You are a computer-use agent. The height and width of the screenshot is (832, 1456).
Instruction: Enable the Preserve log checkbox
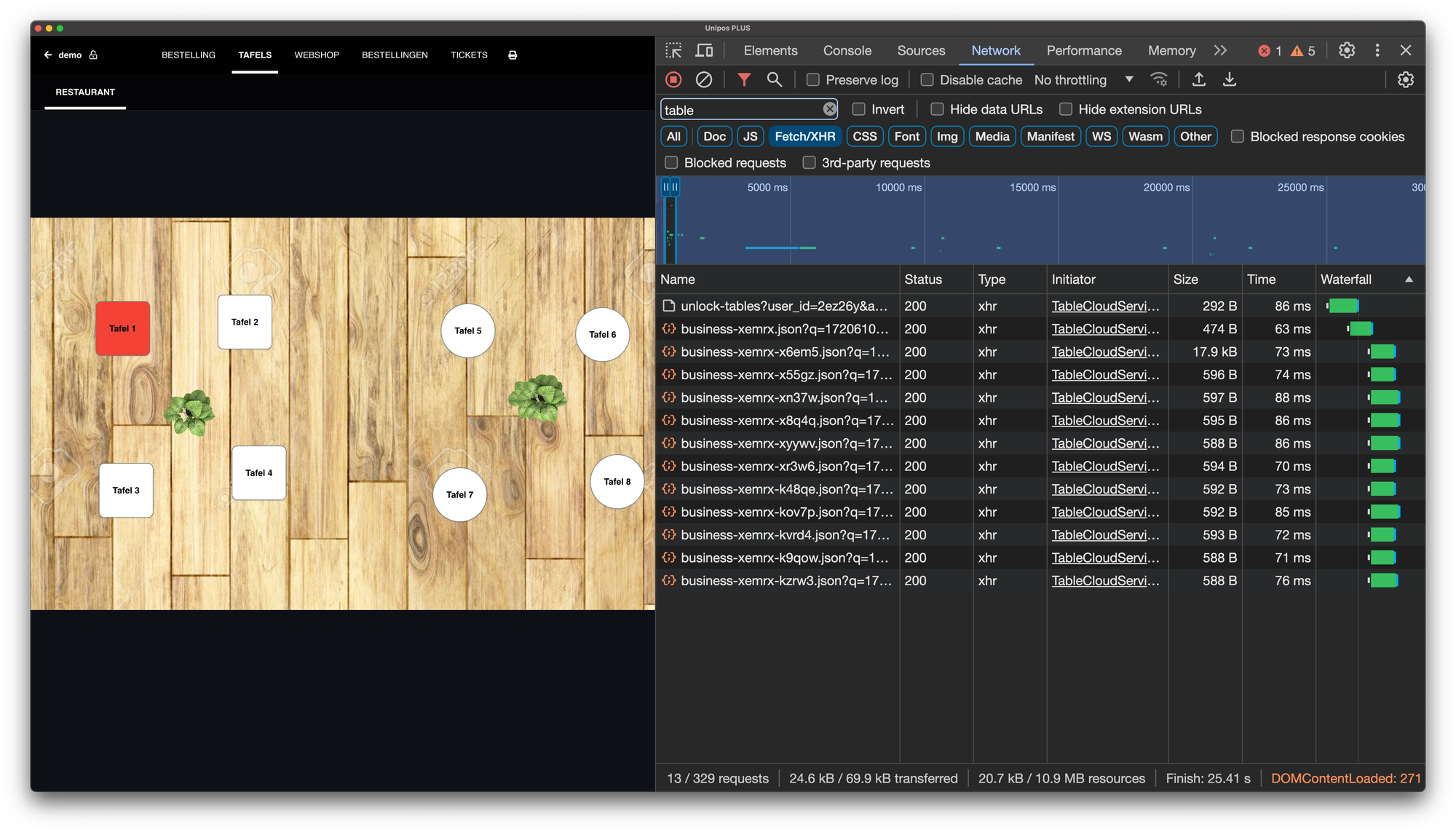tap(813, 80)
